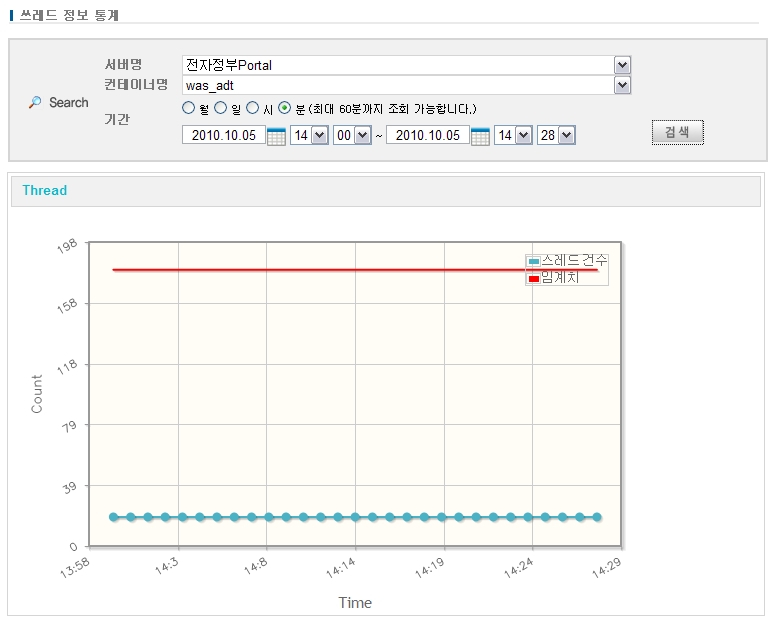Click the red 임계치 legend swatch
775x622 pixels.
coord(534,278)
